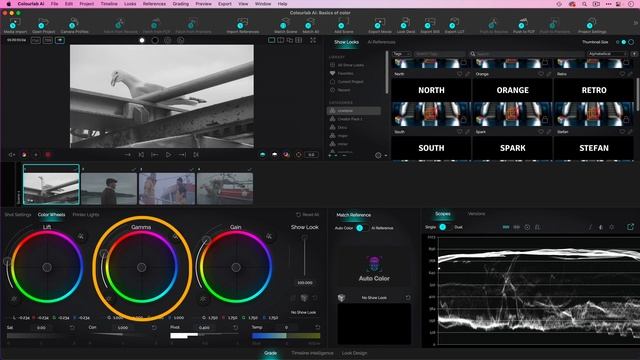
Task: Click the Gamma wheel center point
Action: (142, 267)
